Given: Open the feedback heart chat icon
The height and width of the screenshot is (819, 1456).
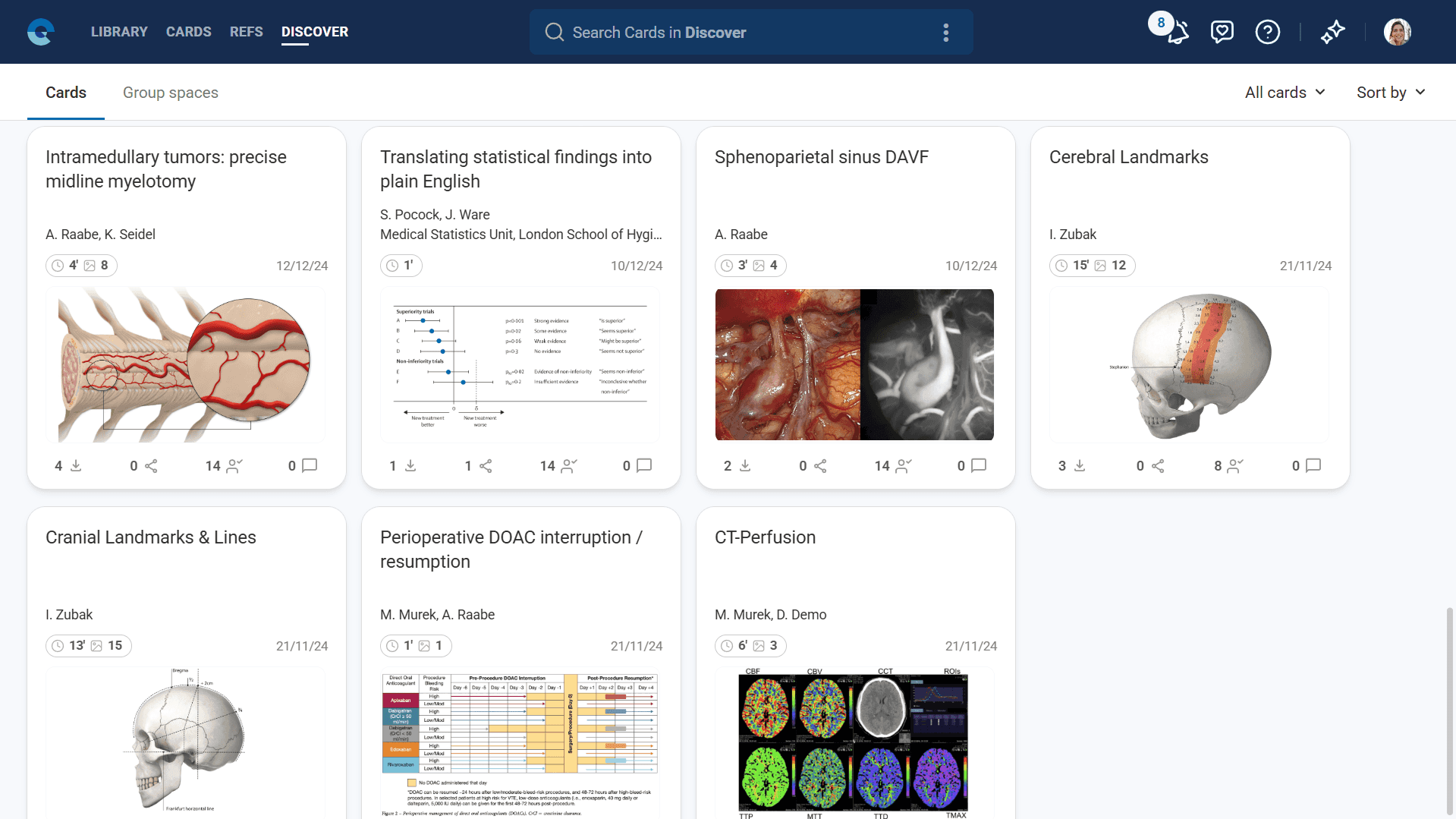Looking at the screenshot, I should (x=1222, y=32).
